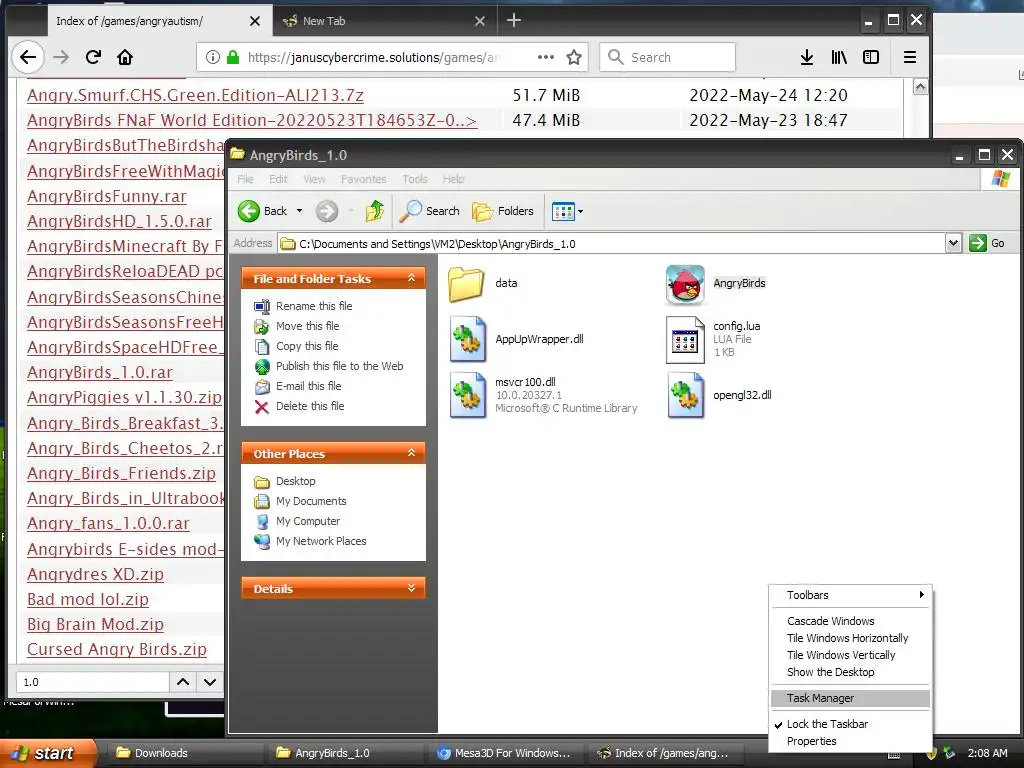Toggle Folders pane in Explorer
1024x768 pixels.
pos(503,211)
